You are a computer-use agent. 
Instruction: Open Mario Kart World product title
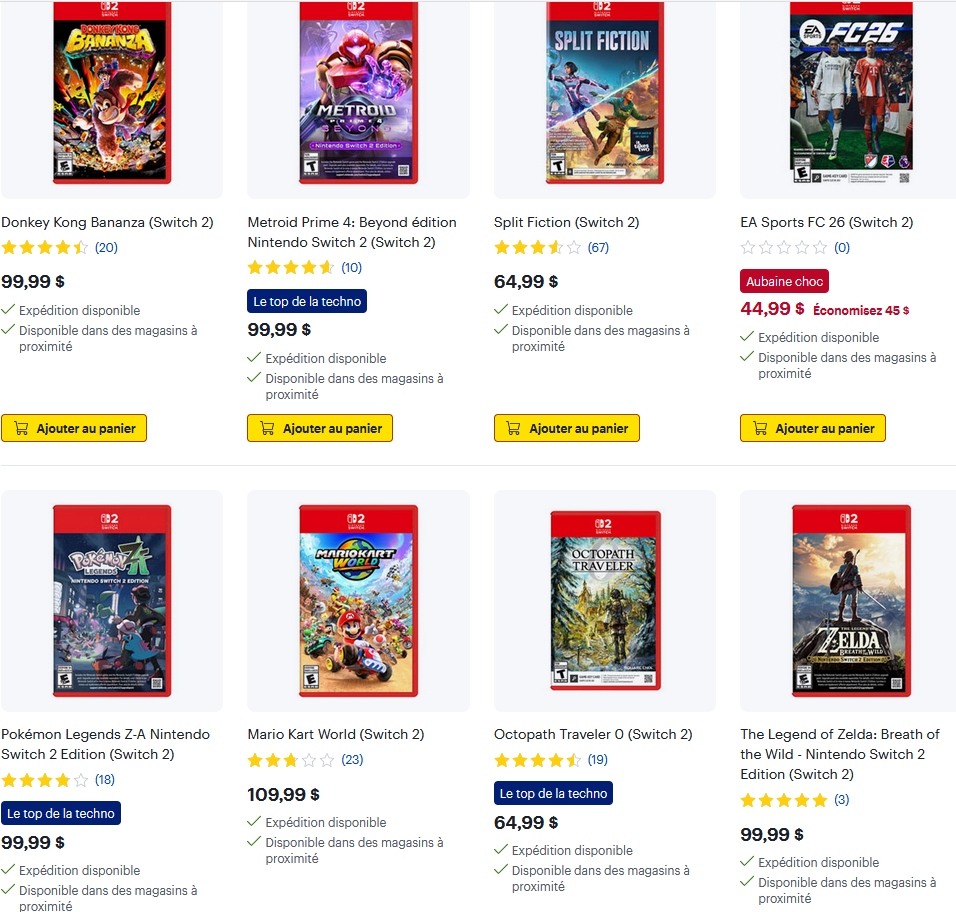(336, 734)
